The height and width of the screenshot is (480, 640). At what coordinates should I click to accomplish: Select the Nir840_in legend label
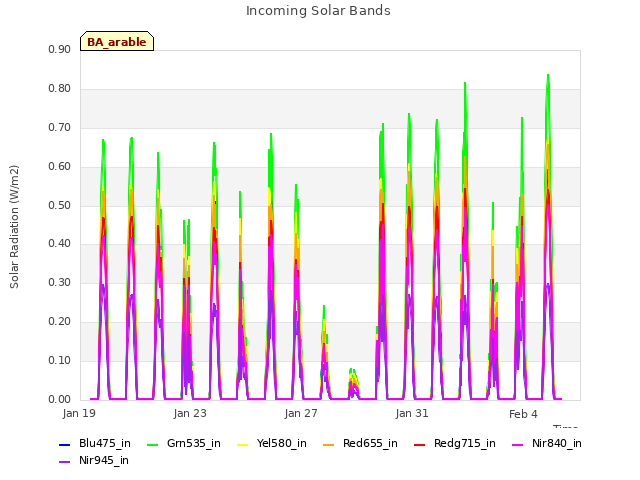557,444
